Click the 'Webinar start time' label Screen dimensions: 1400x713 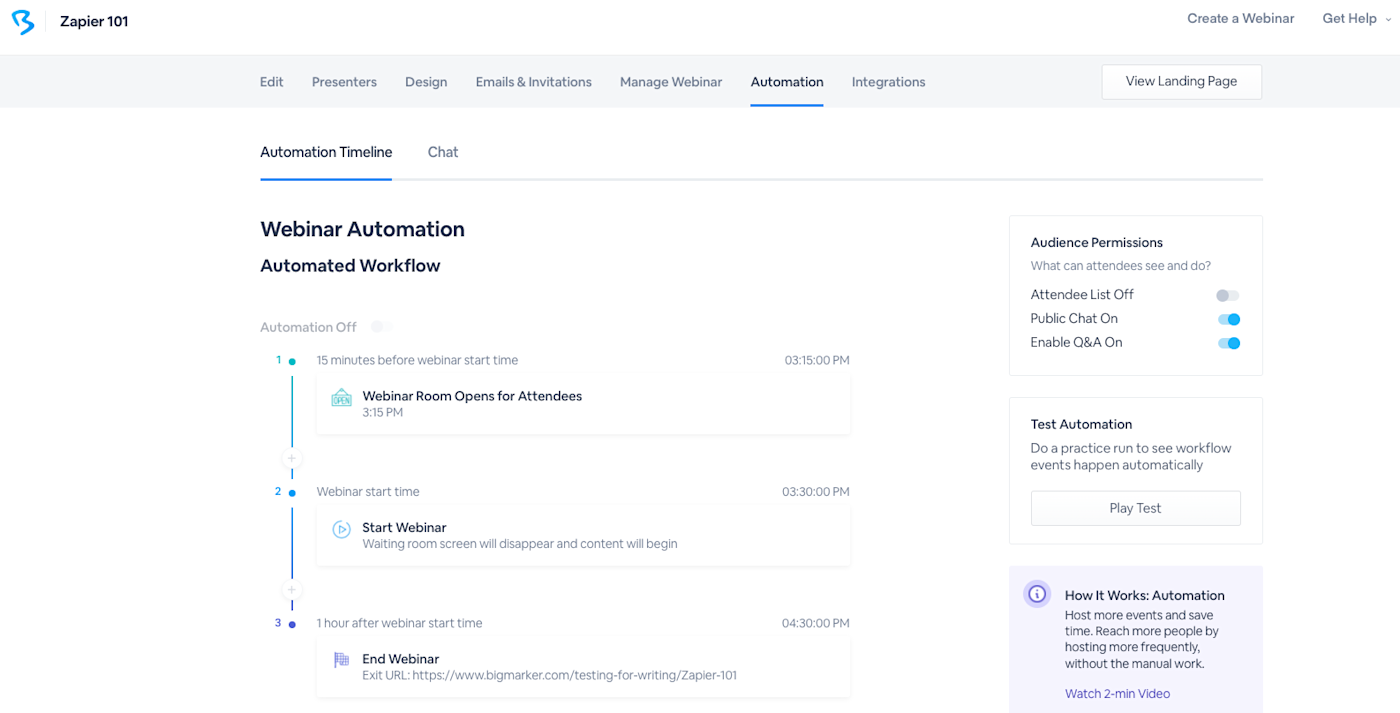coord(368,492)
